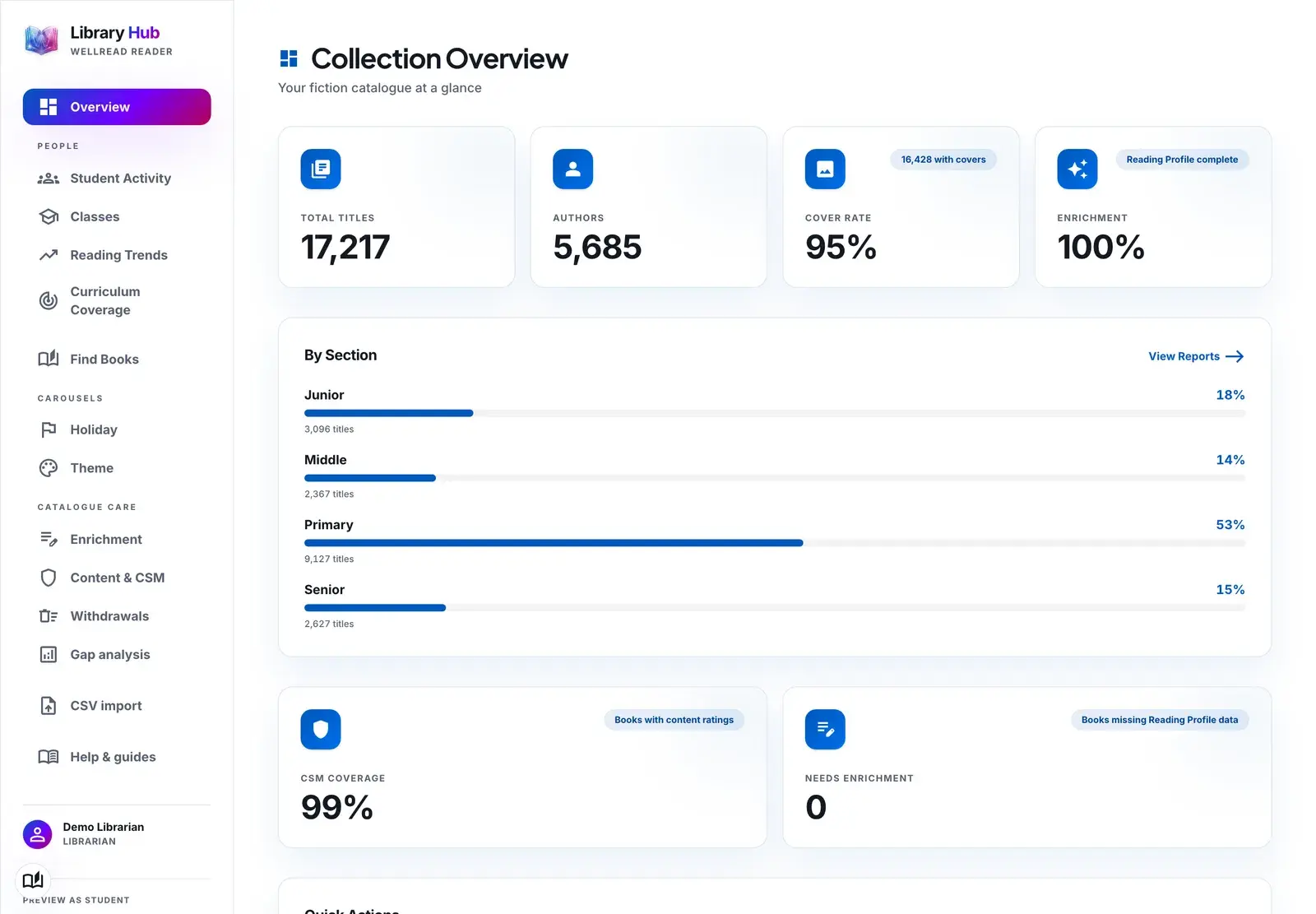
Task: Open the Overview menu item
Action: coord(117,107)
